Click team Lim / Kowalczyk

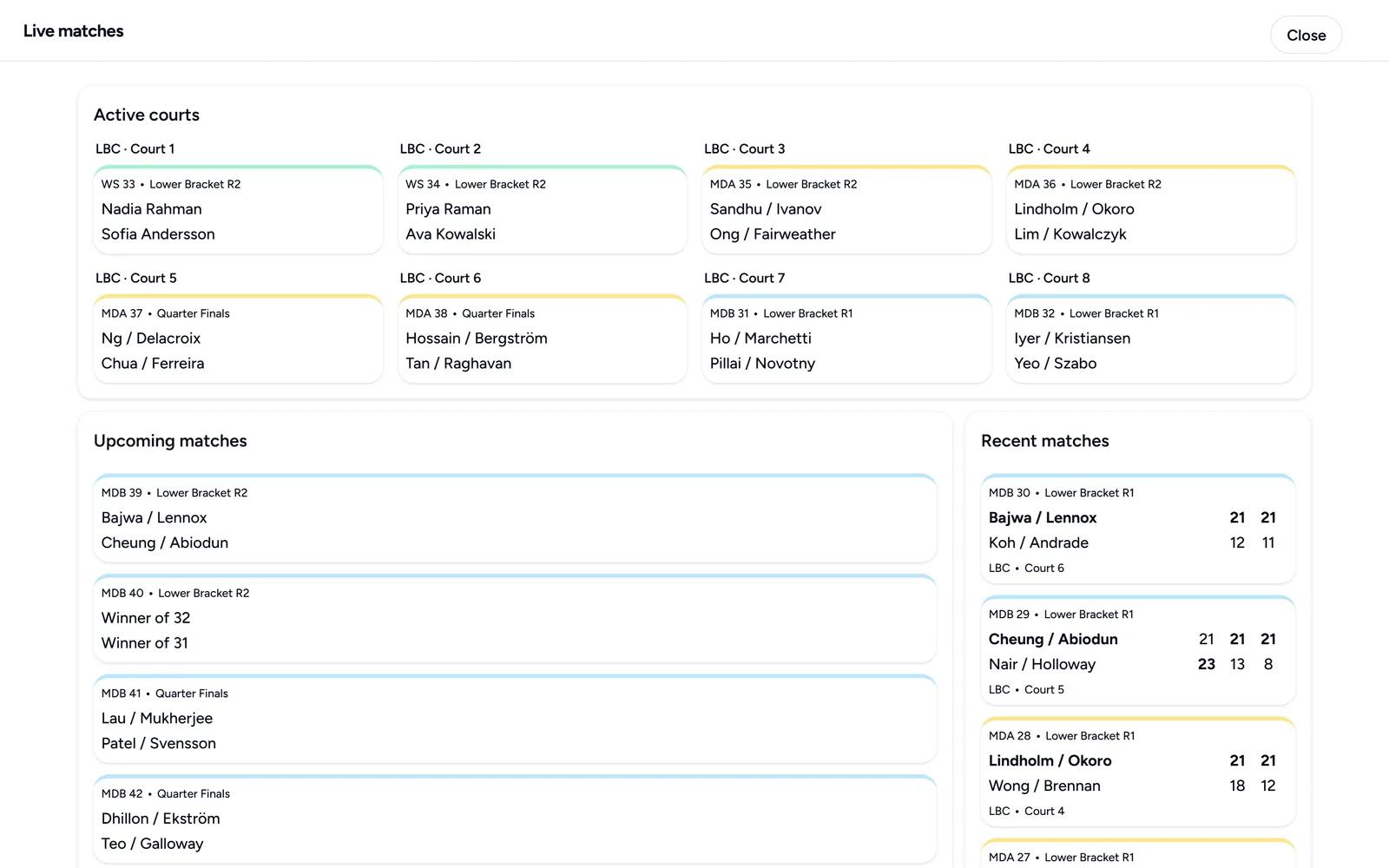[1070, 234]
